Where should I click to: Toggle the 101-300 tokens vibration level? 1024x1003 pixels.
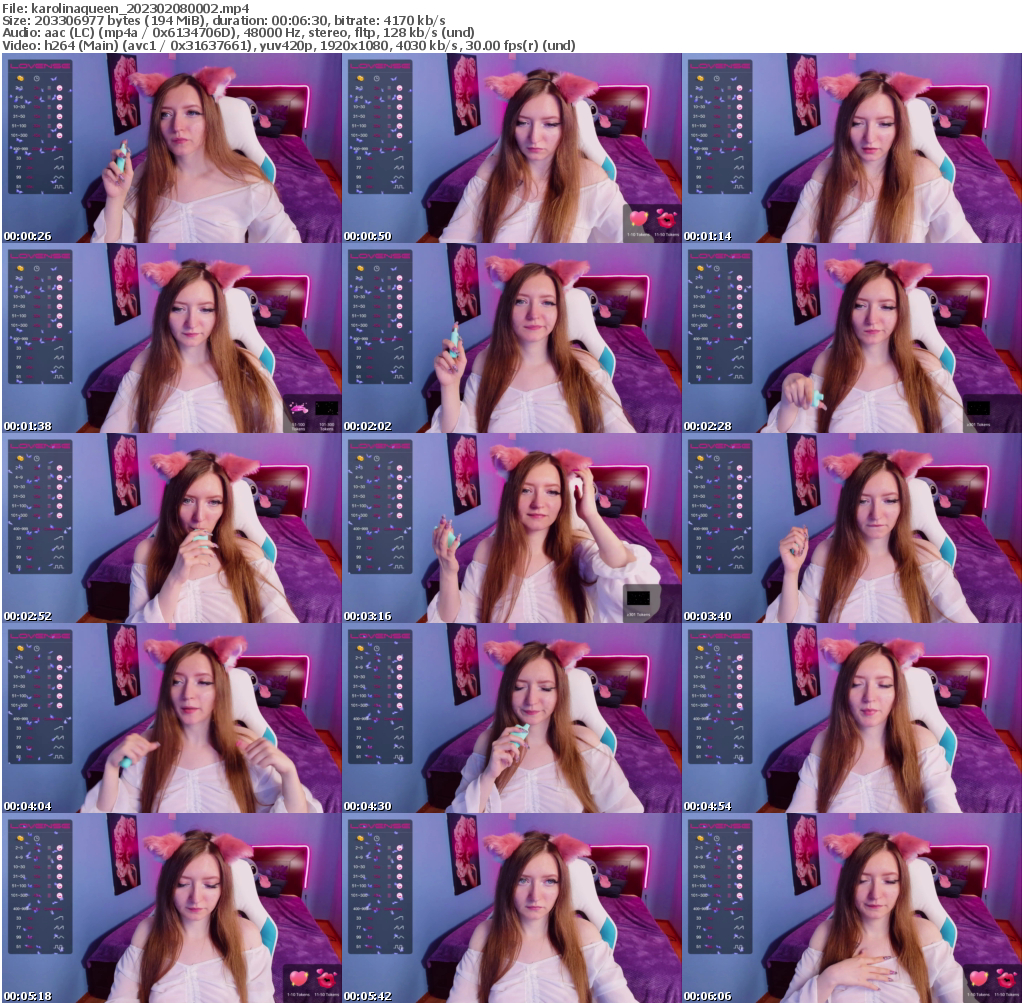pos(48,135)
